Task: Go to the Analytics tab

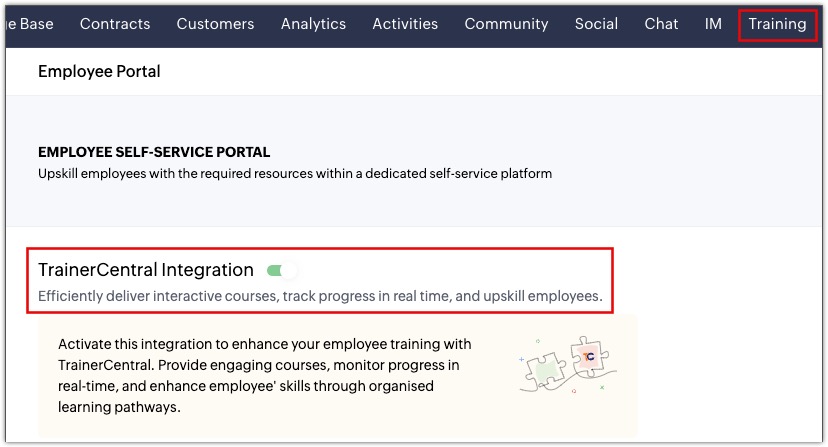Action: click(314, 24)
